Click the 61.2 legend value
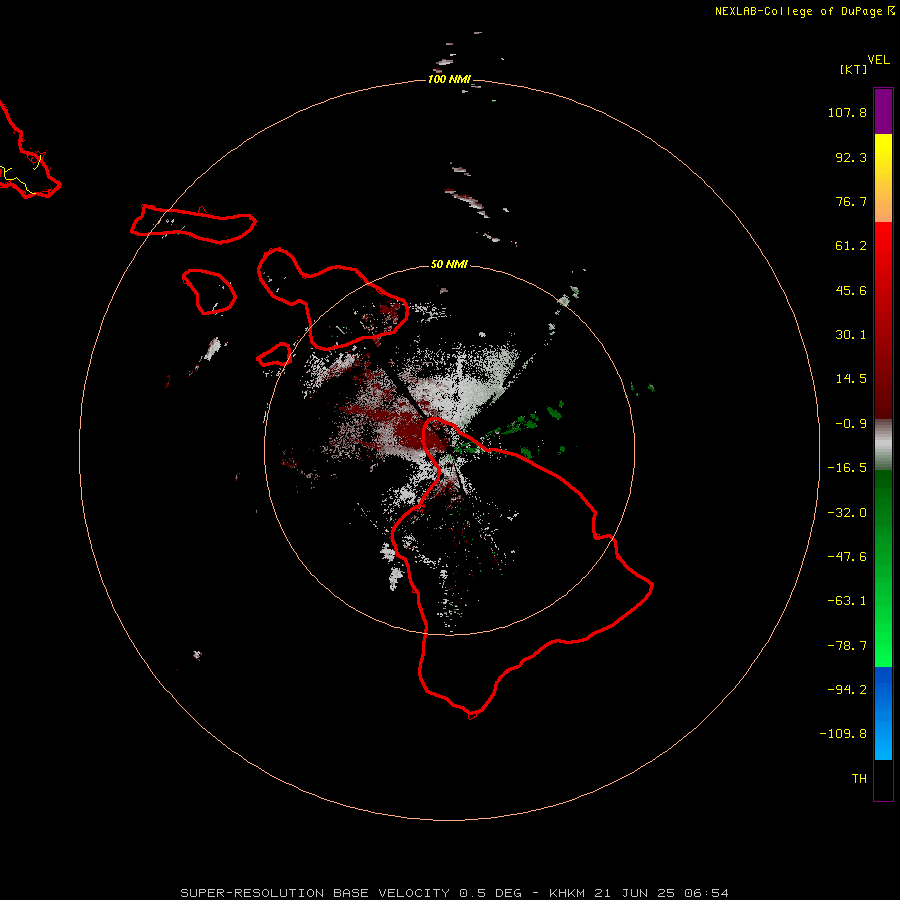Viewport: 900px width, 900px height. [851, 246]
